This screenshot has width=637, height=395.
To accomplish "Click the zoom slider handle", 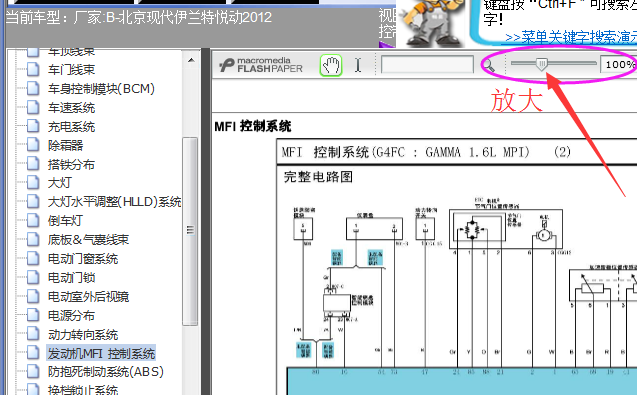I will 541,64.
